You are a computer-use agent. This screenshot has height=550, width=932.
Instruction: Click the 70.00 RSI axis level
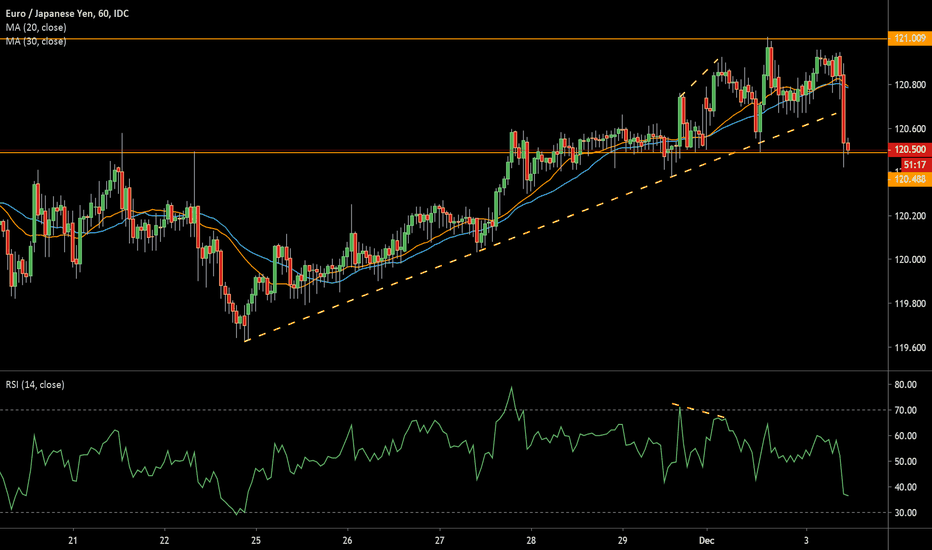click(908, 410)
